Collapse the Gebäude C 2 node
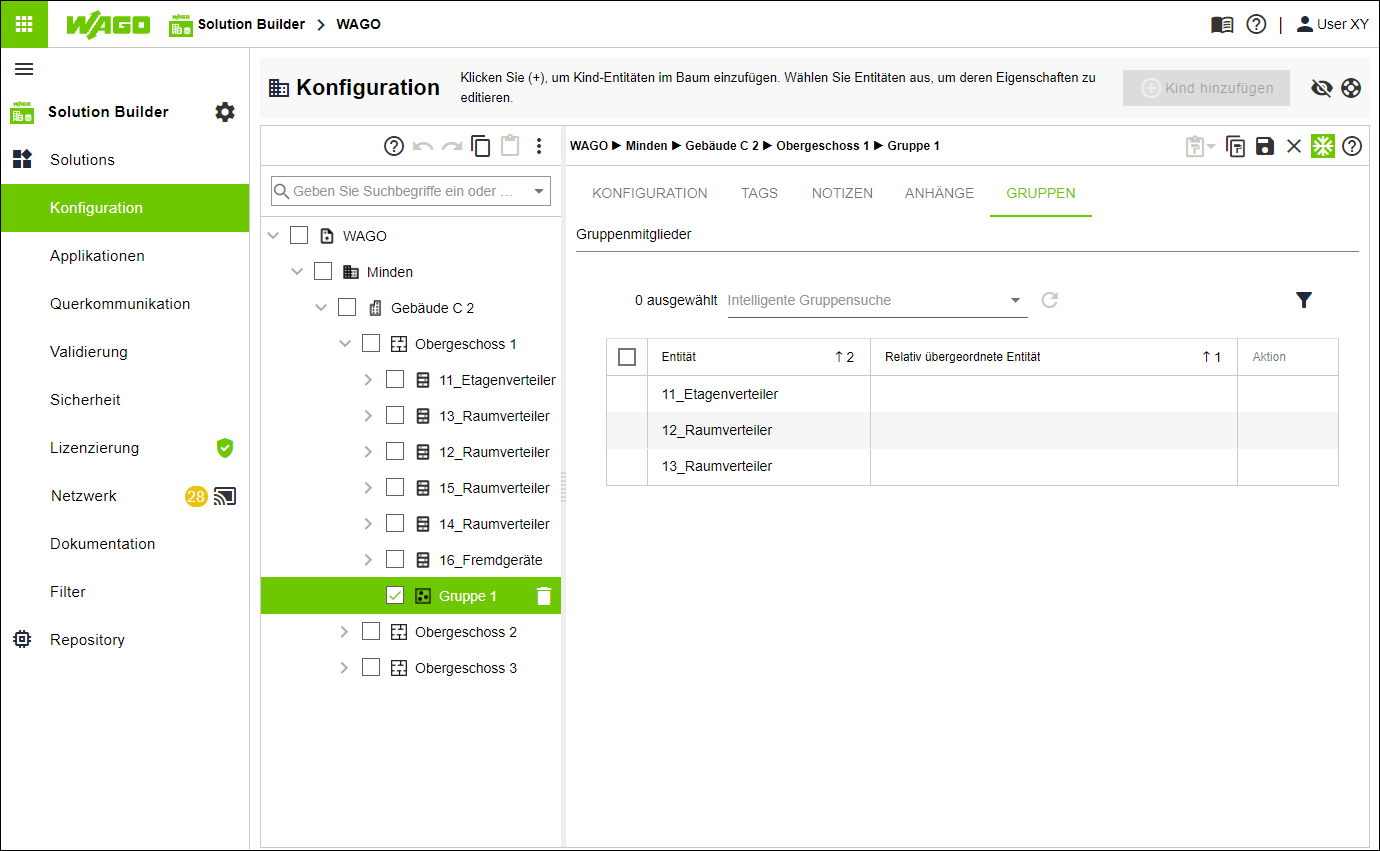Screen dimensions: 1380x851 321,308
